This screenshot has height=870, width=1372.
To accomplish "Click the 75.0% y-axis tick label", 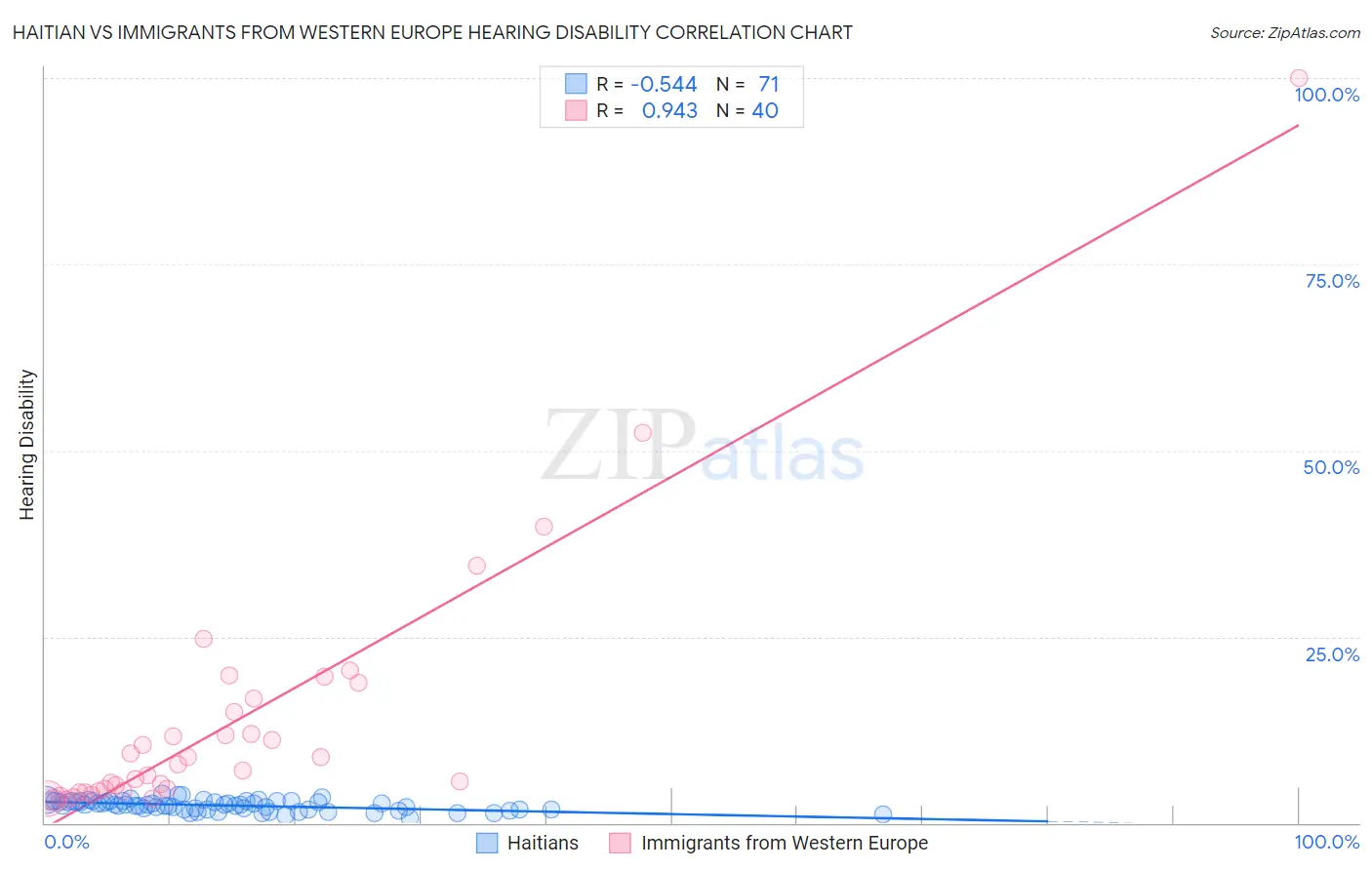I will [1332, 281].
